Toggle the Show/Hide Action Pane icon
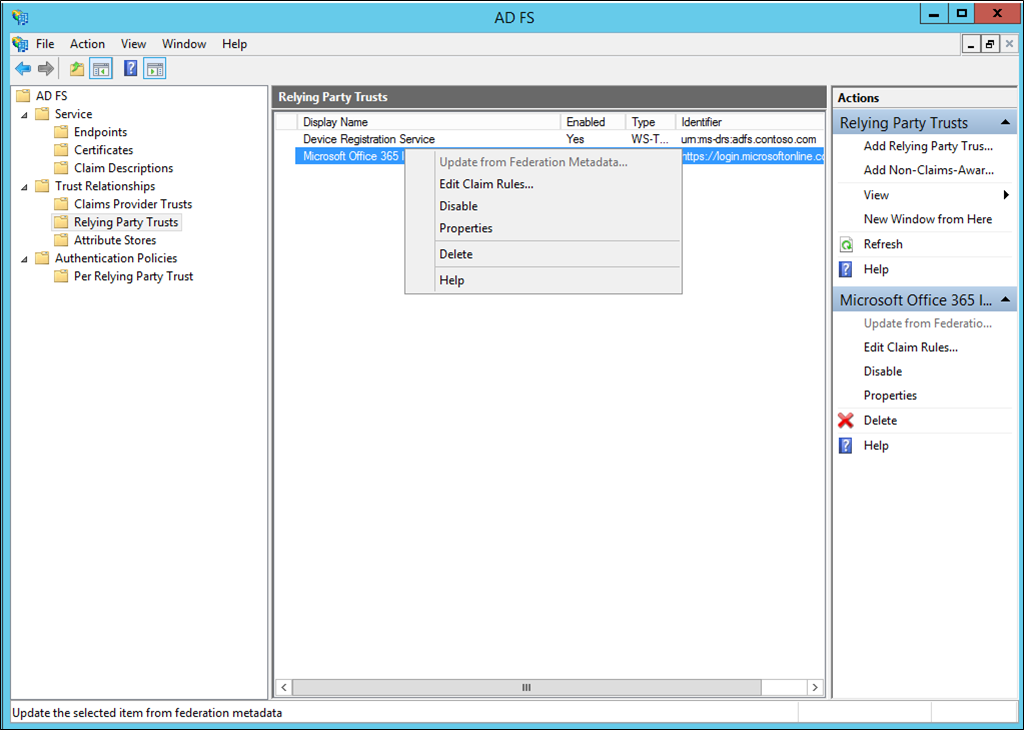This screenshot has height=730, width=1024. [152, 68]
